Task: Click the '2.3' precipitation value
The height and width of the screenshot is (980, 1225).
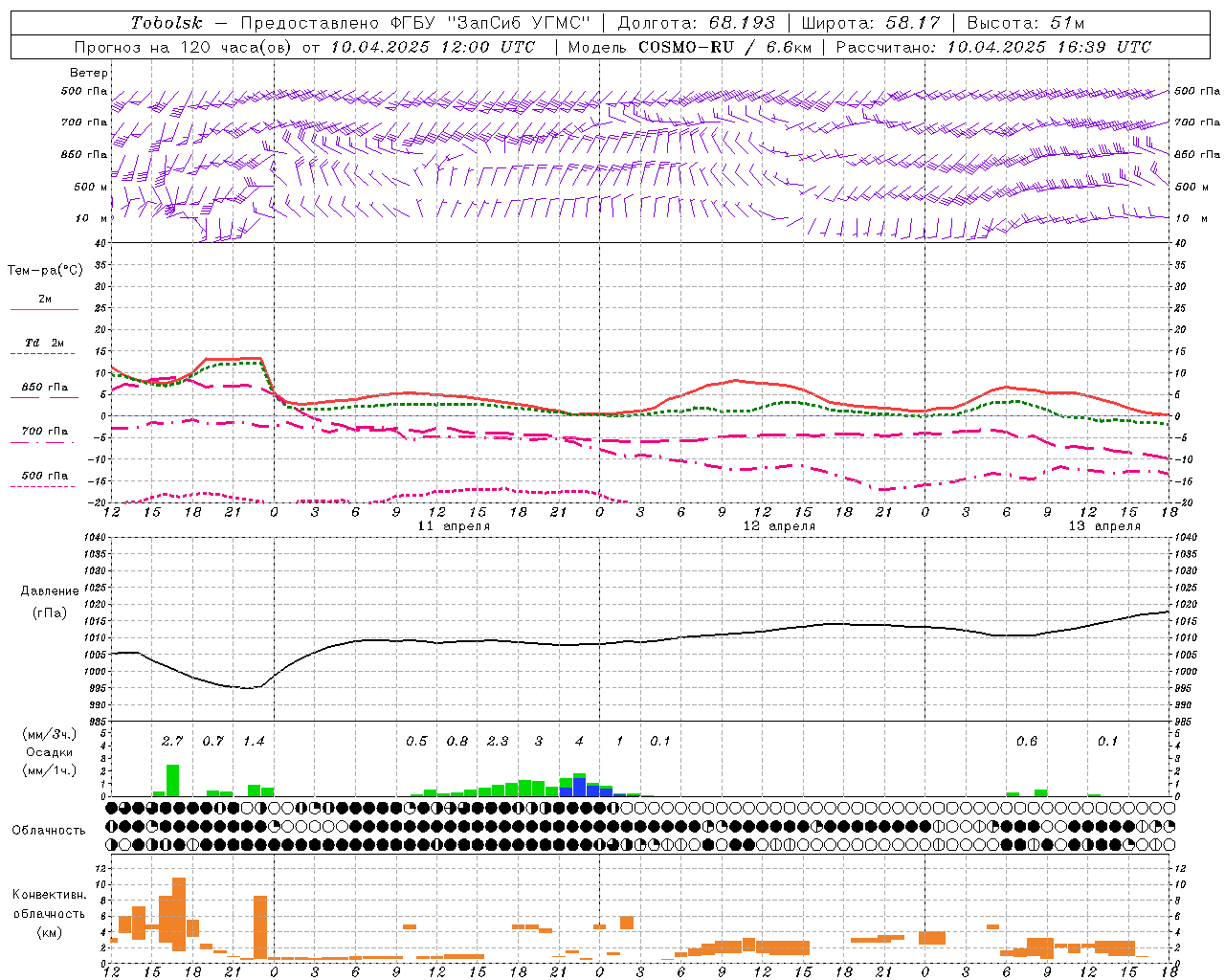Action: 498,741
